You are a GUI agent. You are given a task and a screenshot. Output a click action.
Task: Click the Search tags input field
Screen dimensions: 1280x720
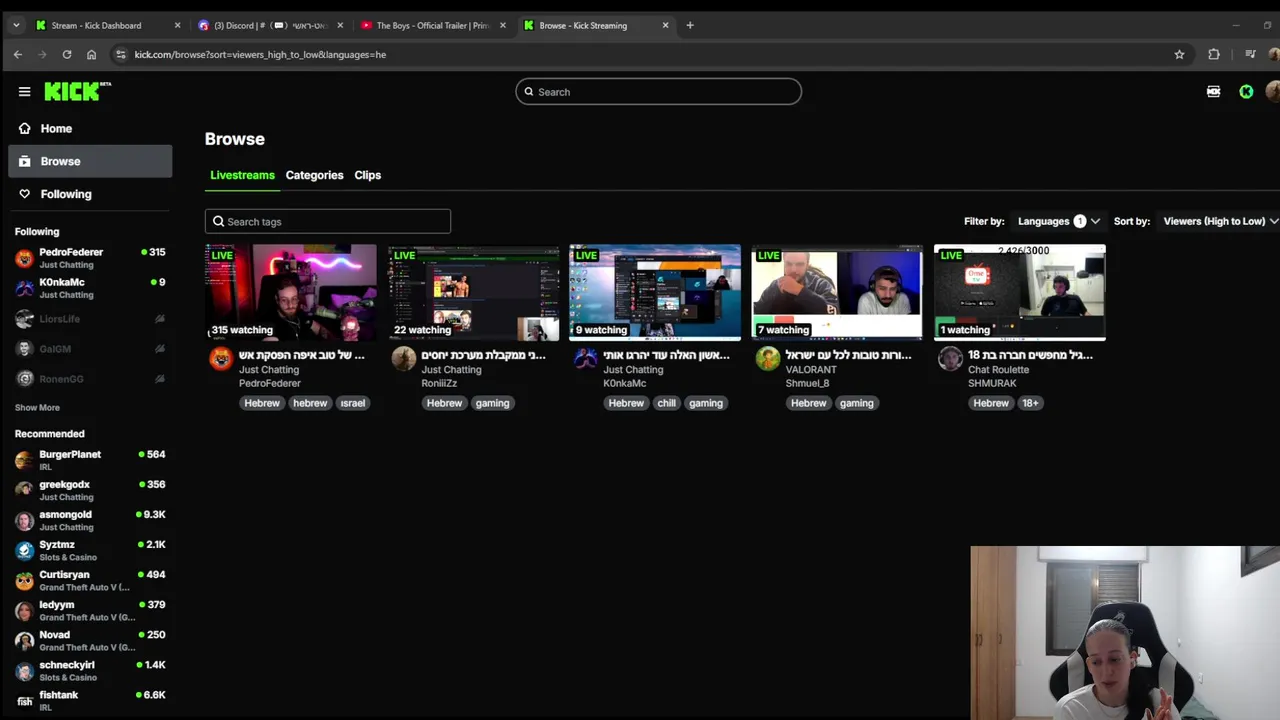[x=328, y=222]
